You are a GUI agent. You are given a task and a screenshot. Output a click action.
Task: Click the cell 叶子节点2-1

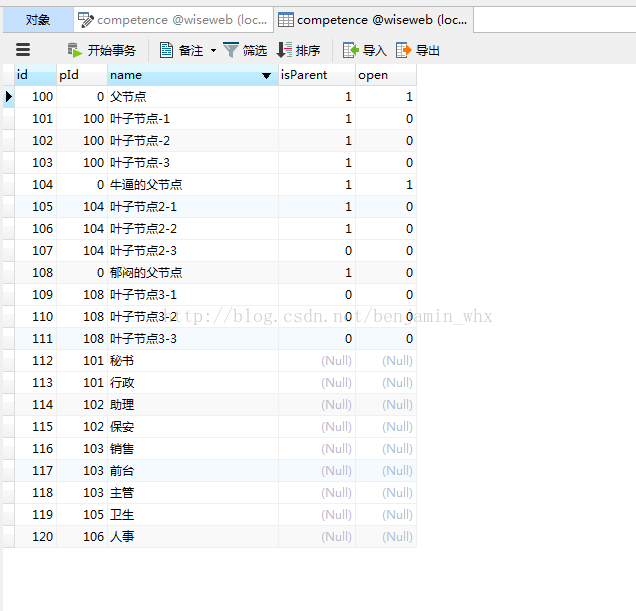(193, 207)
